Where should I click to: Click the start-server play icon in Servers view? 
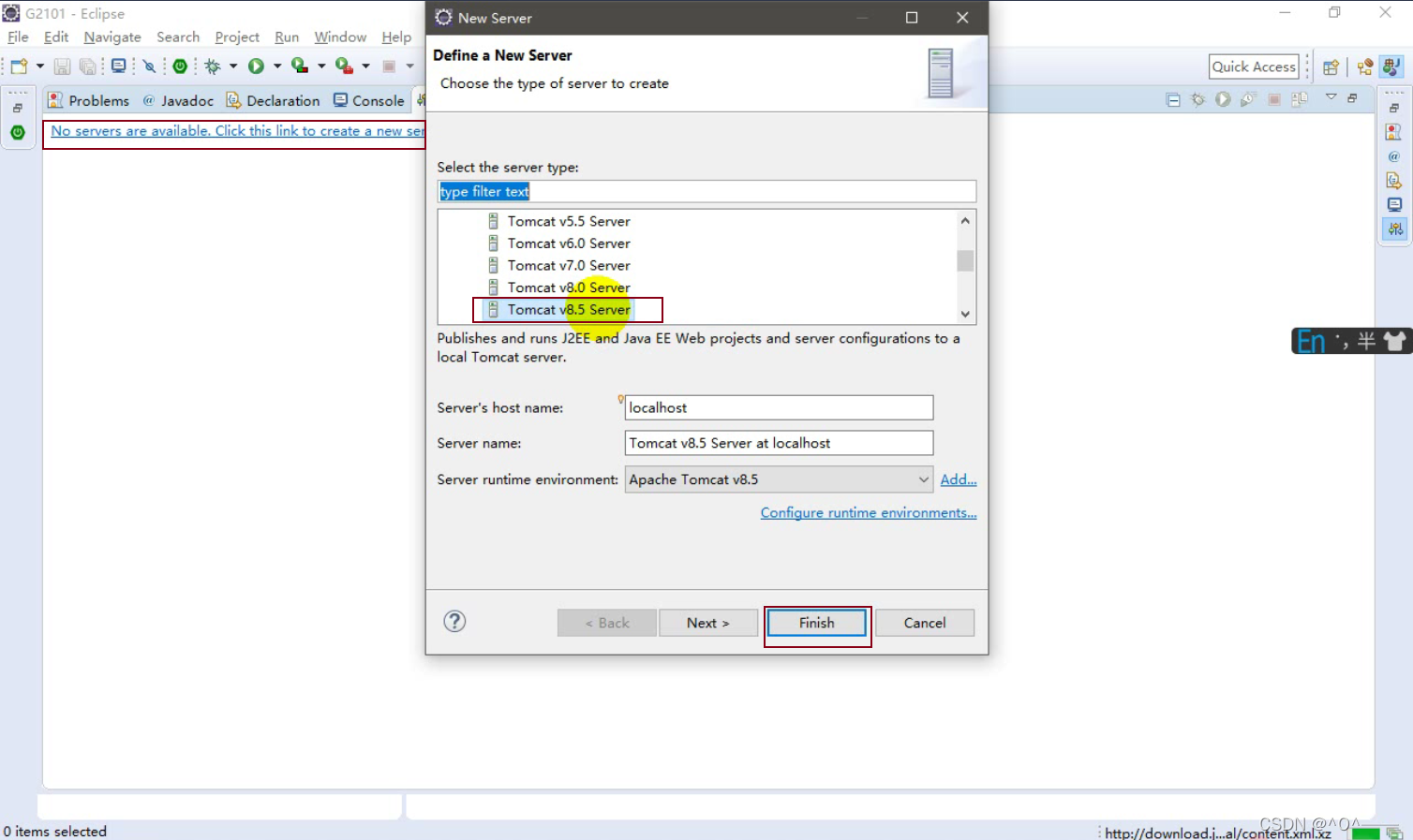click(1223, 99)
